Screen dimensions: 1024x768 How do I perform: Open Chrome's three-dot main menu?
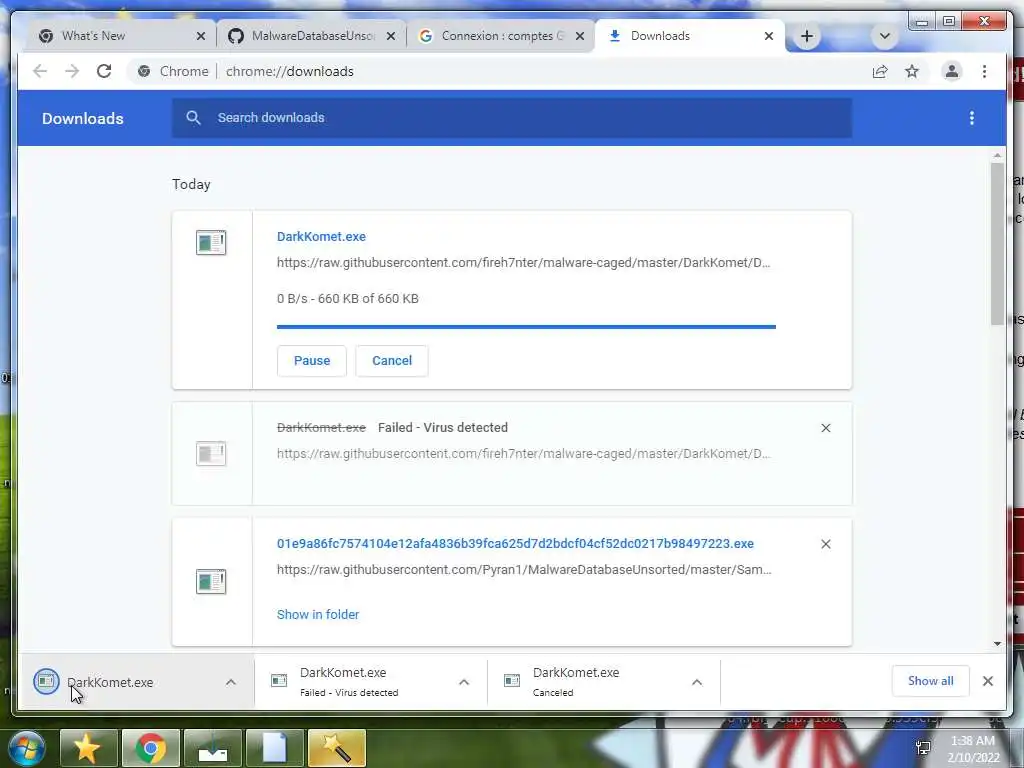coord(984,71)
